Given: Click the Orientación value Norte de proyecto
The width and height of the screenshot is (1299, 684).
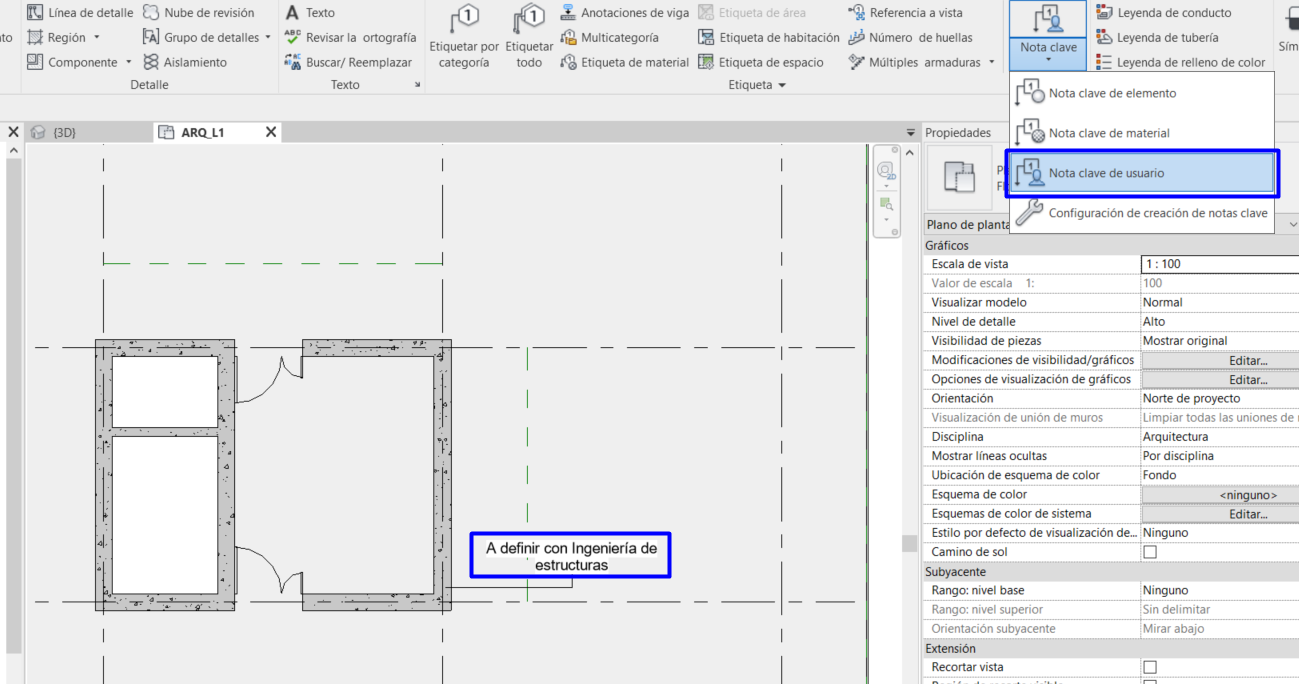Looking at the screenshot, I should point(1220,398).
